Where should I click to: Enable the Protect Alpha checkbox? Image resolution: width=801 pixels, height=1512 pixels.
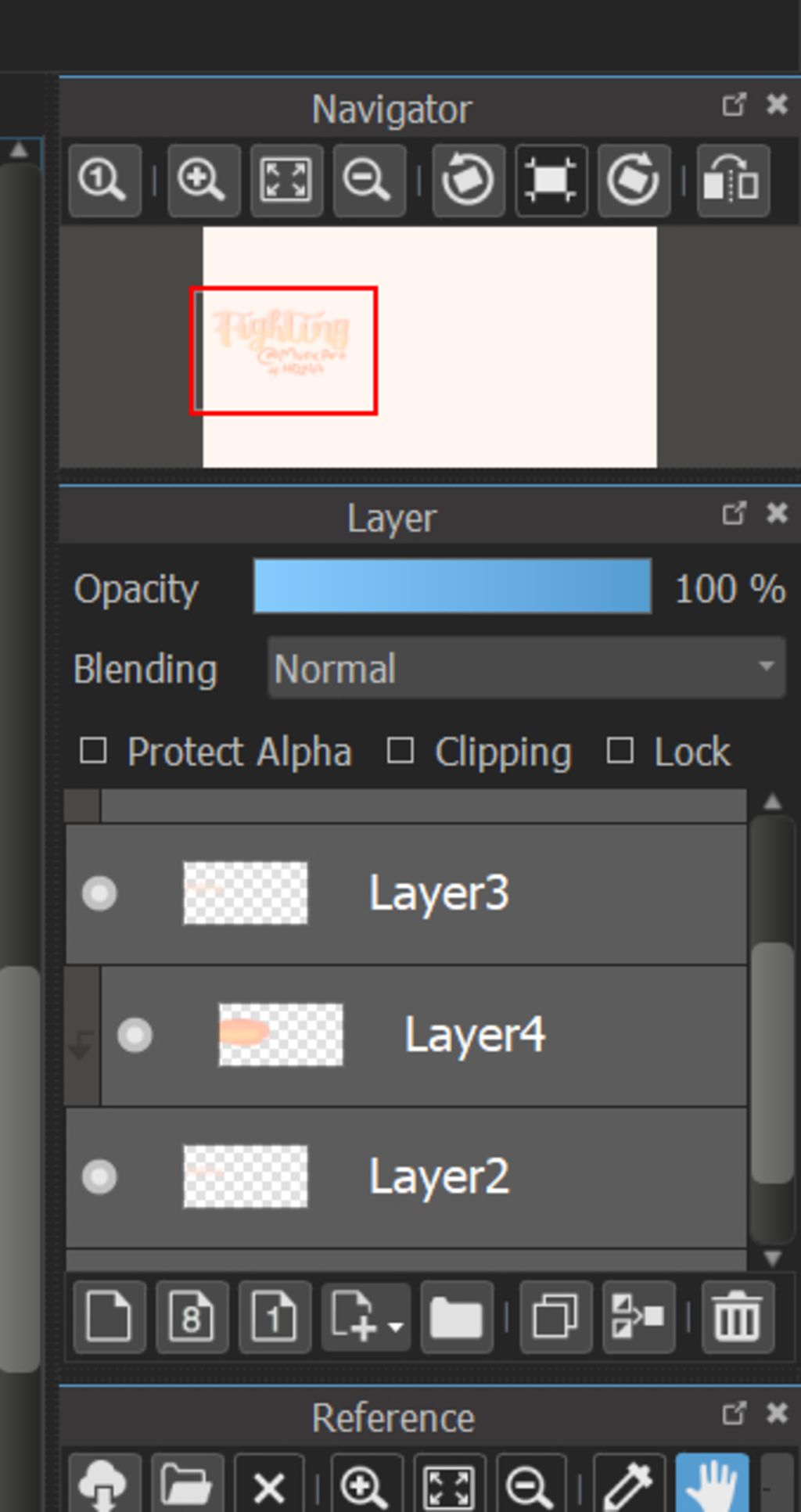(94, 752)
